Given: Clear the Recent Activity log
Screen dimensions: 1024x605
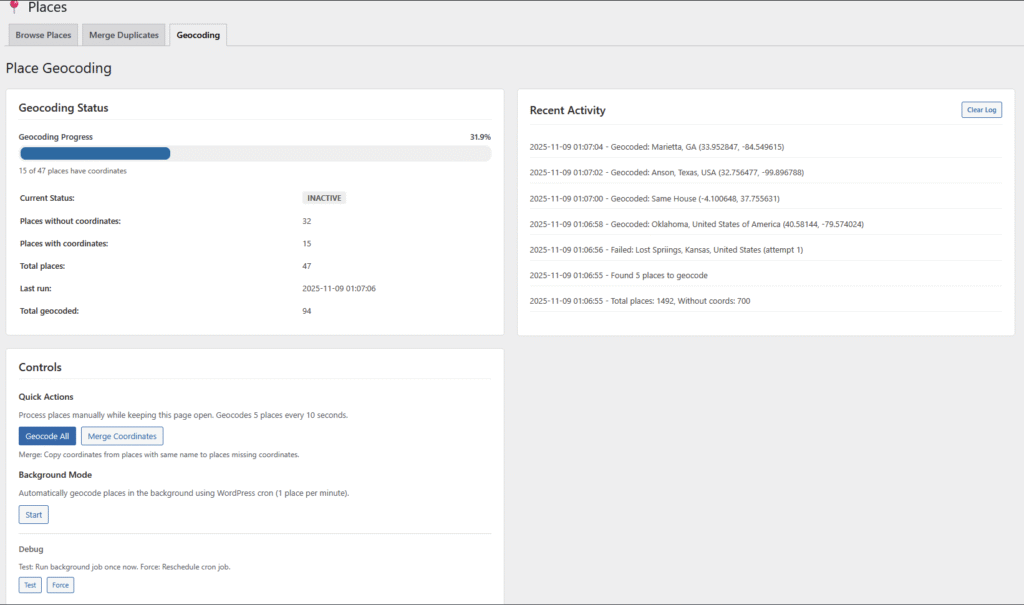Looking at the screenshot, I should point(981,110).
